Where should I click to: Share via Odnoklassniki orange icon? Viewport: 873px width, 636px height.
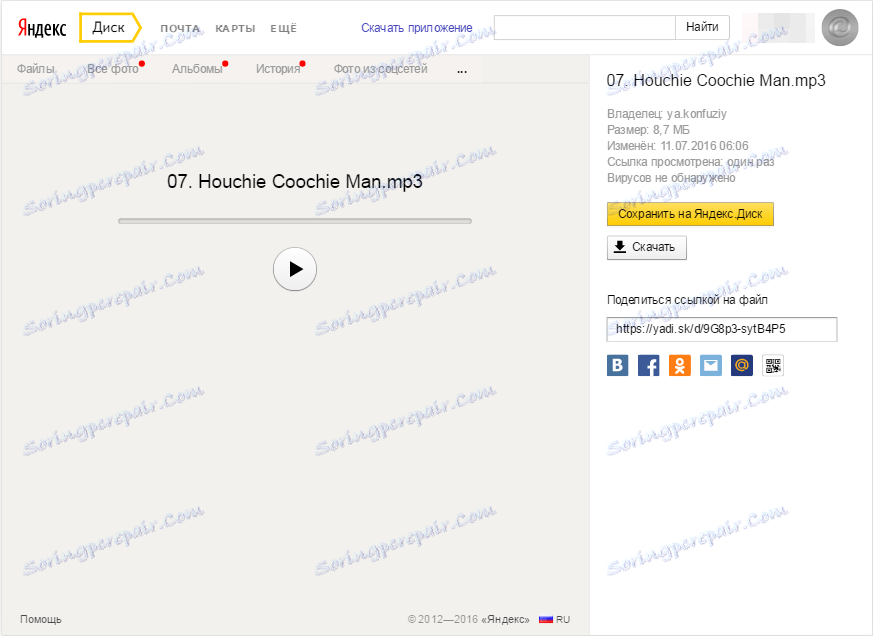pos(680,365)
